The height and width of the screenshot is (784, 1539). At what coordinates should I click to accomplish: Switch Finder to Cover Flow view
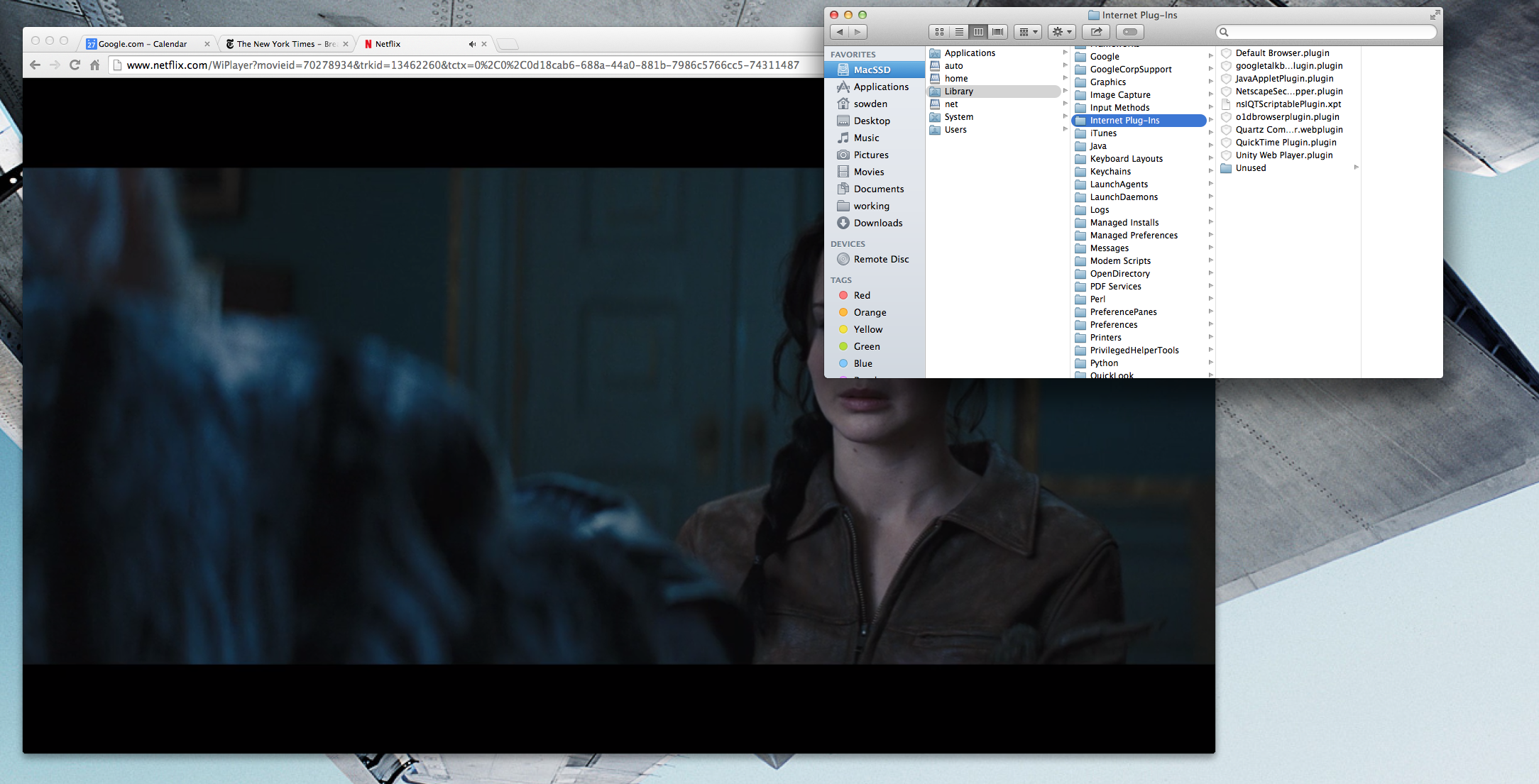(x=998, y=32)
